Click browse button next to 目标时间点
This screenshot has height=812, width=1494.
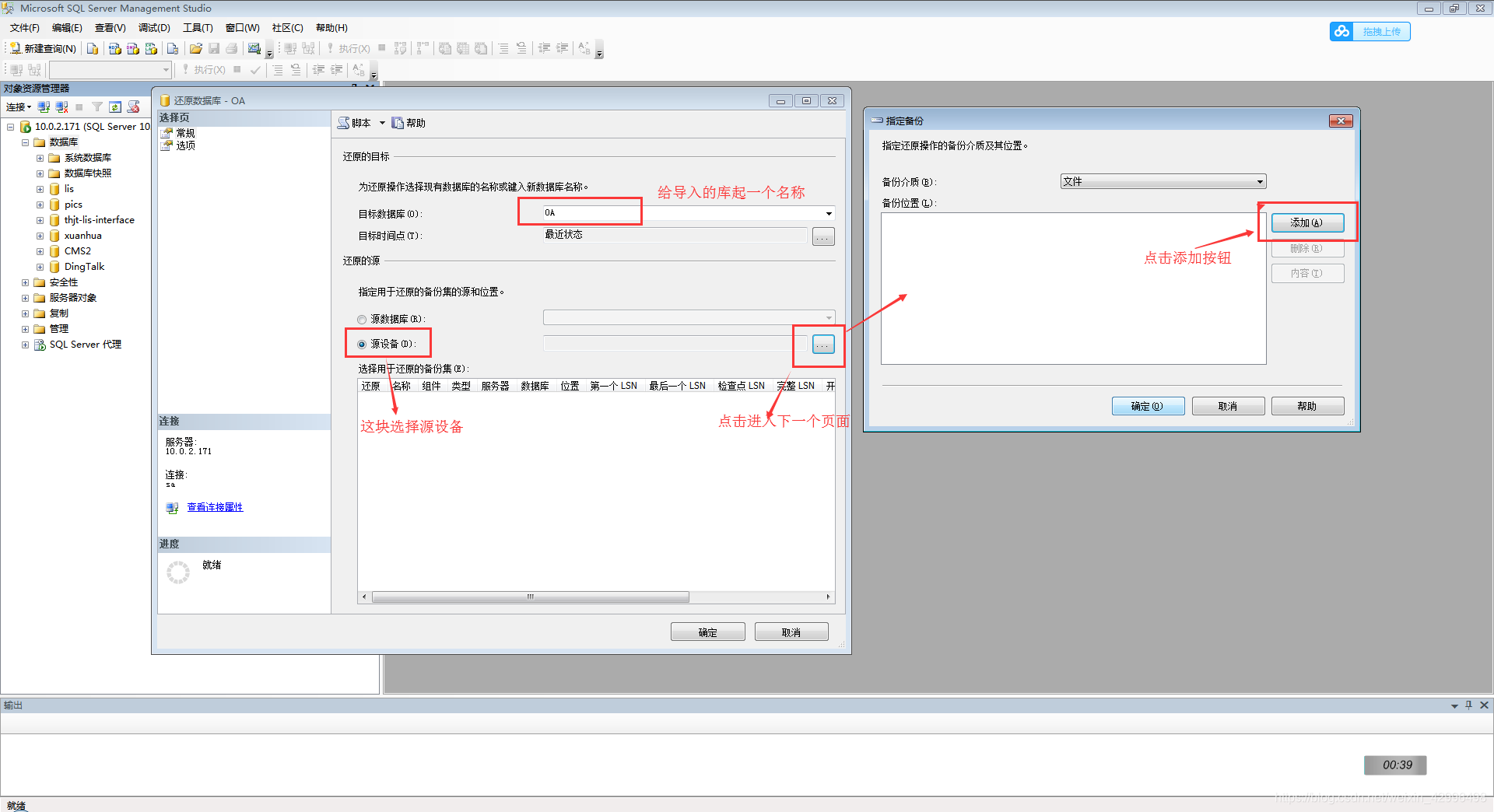(x=823, y=236)
